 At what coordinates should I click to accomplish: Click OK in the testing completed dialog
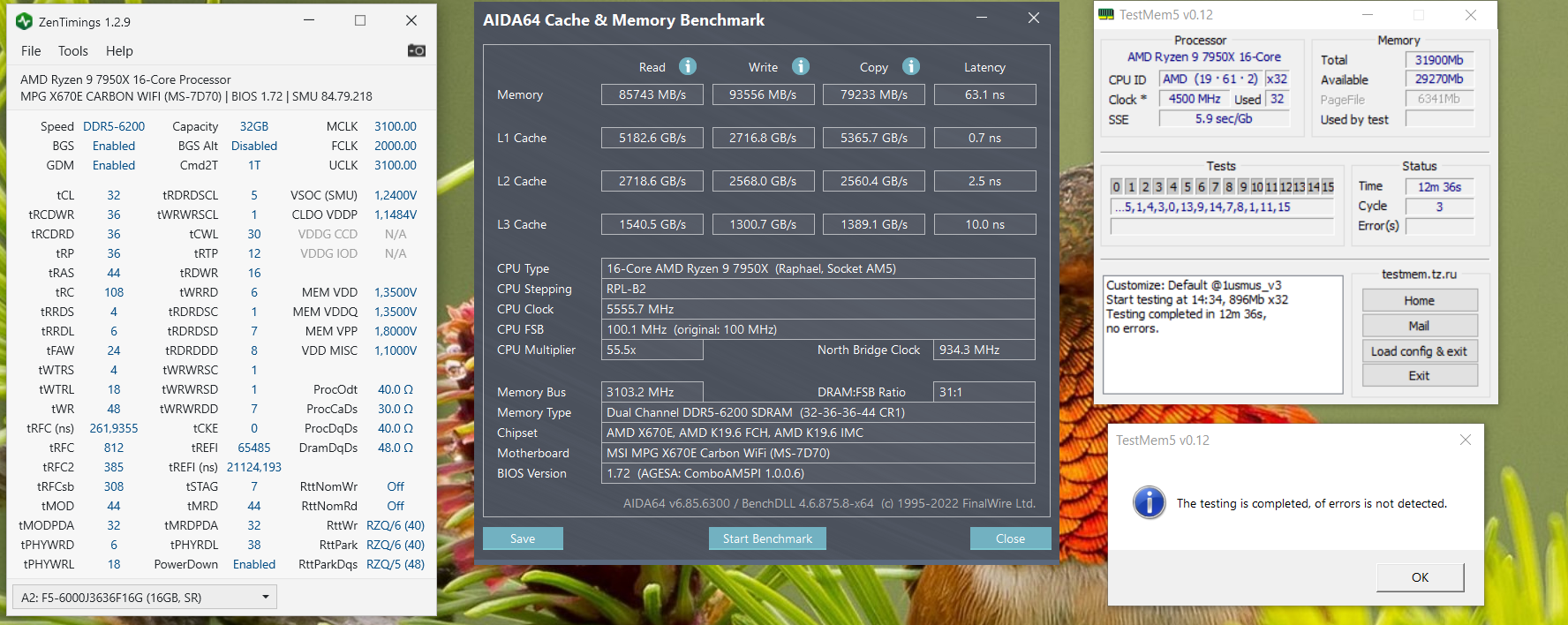1420,577
